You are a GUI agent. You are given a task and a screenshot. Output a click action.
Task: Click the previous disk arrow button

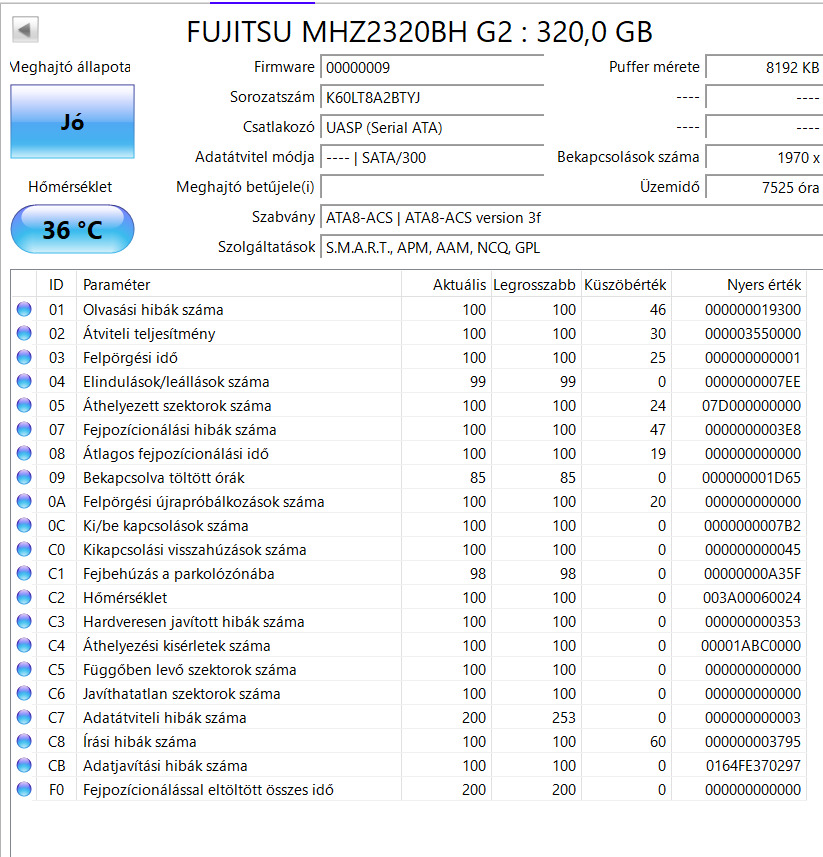26,30
